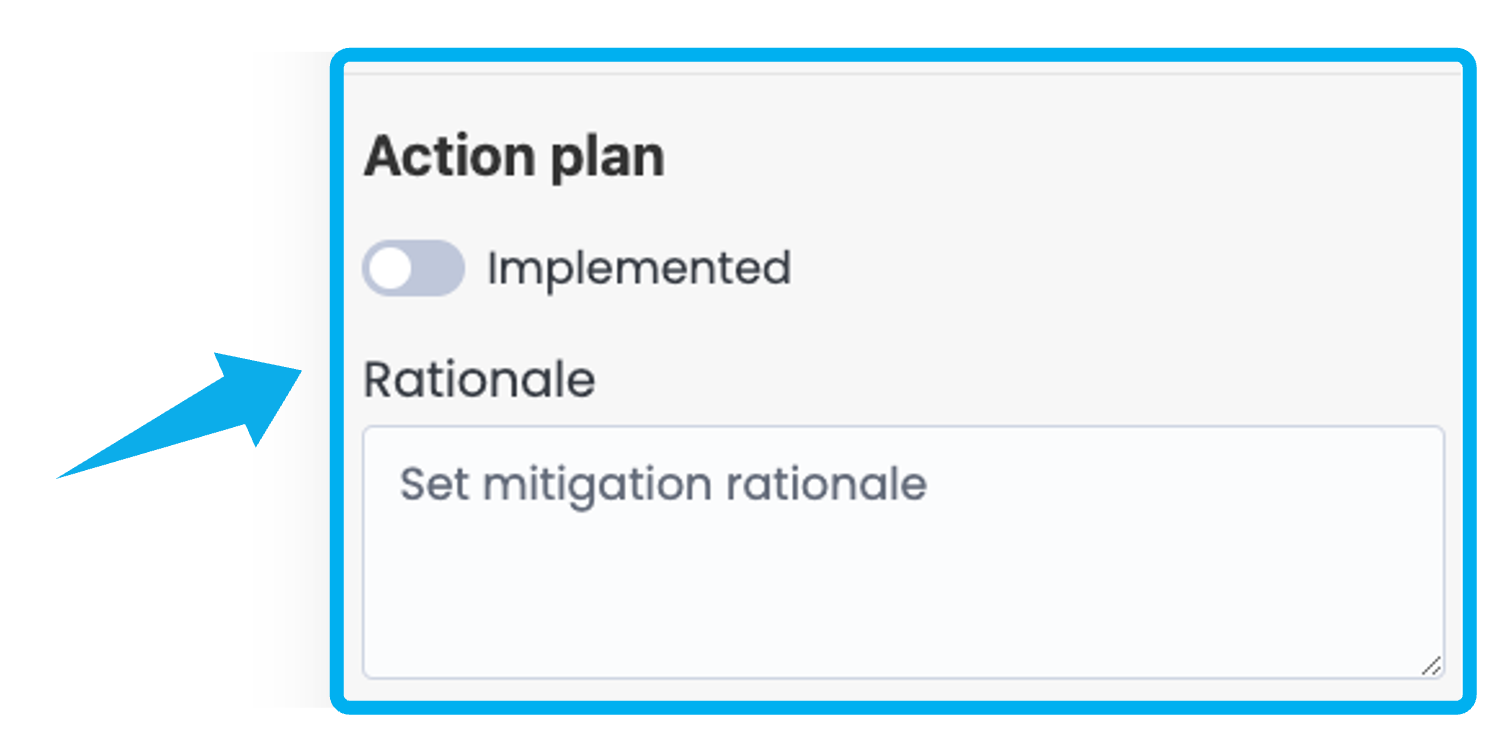Click the blank space right of Implemented label
The height and width of the screenshot is (751, 1498).
1100,268
